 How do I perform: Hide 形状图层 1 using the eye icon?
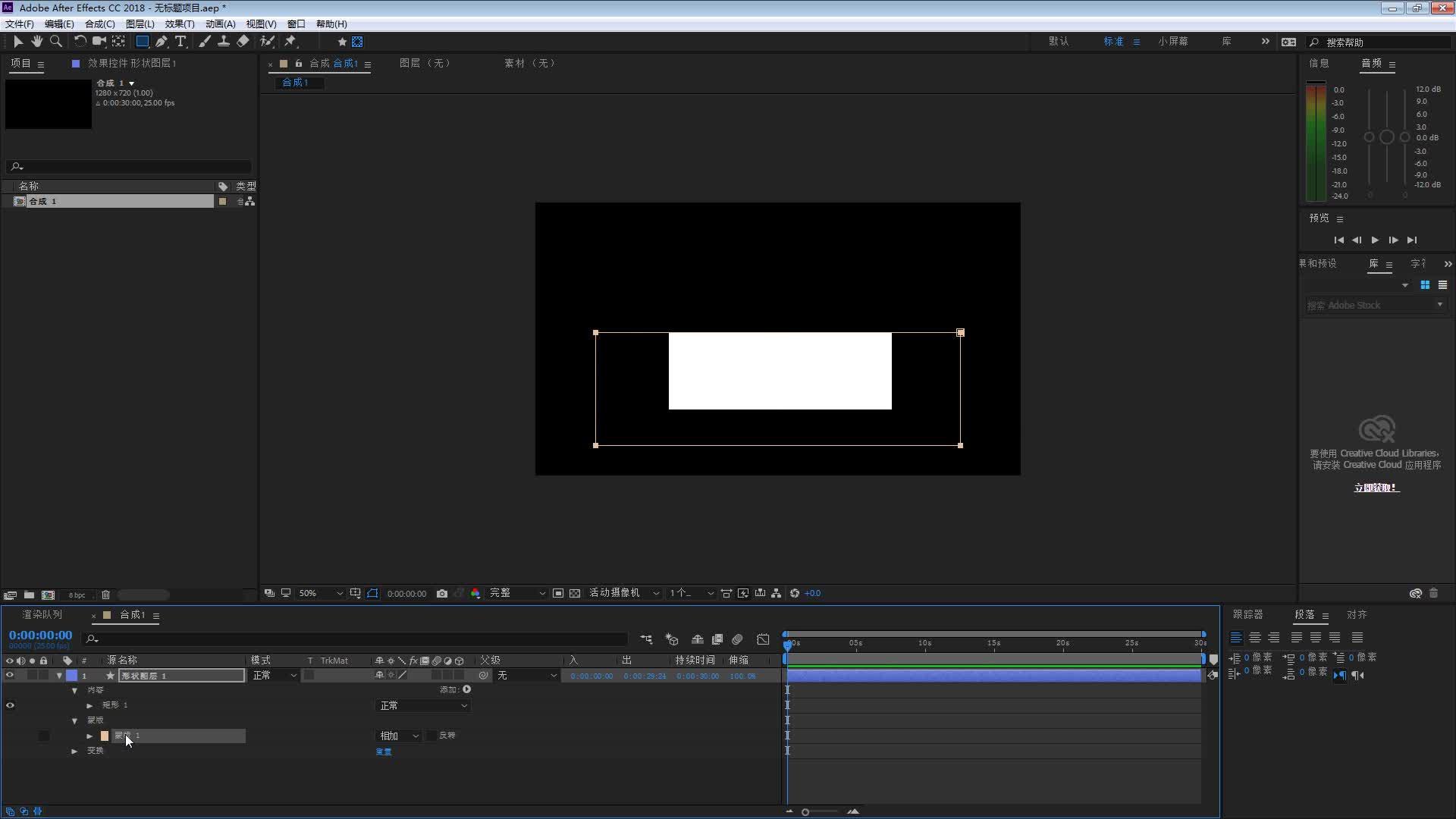[x=10, y=675]
